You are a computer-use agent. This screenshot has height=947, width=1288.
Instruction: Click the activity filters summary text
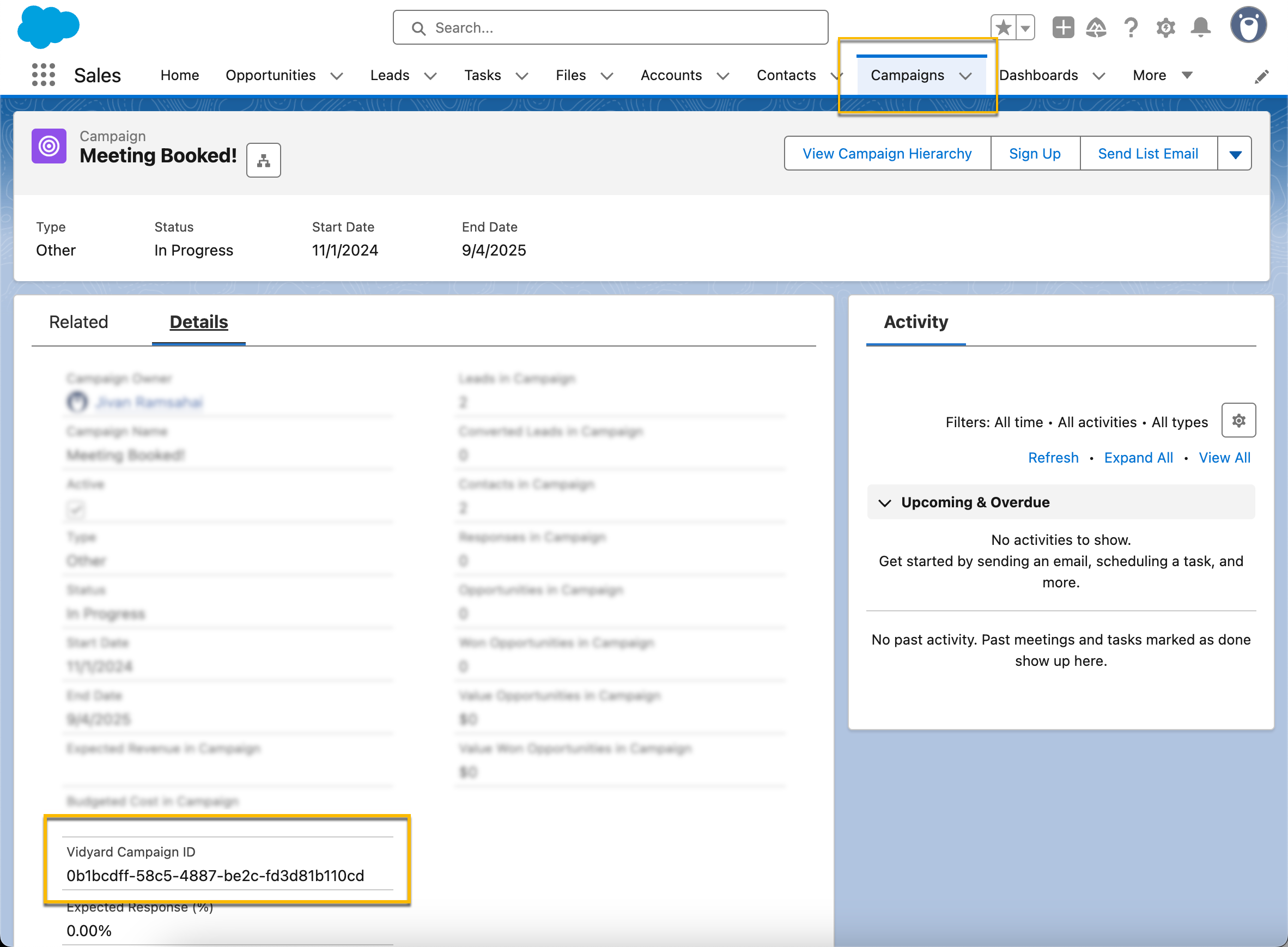(1077, 422)
